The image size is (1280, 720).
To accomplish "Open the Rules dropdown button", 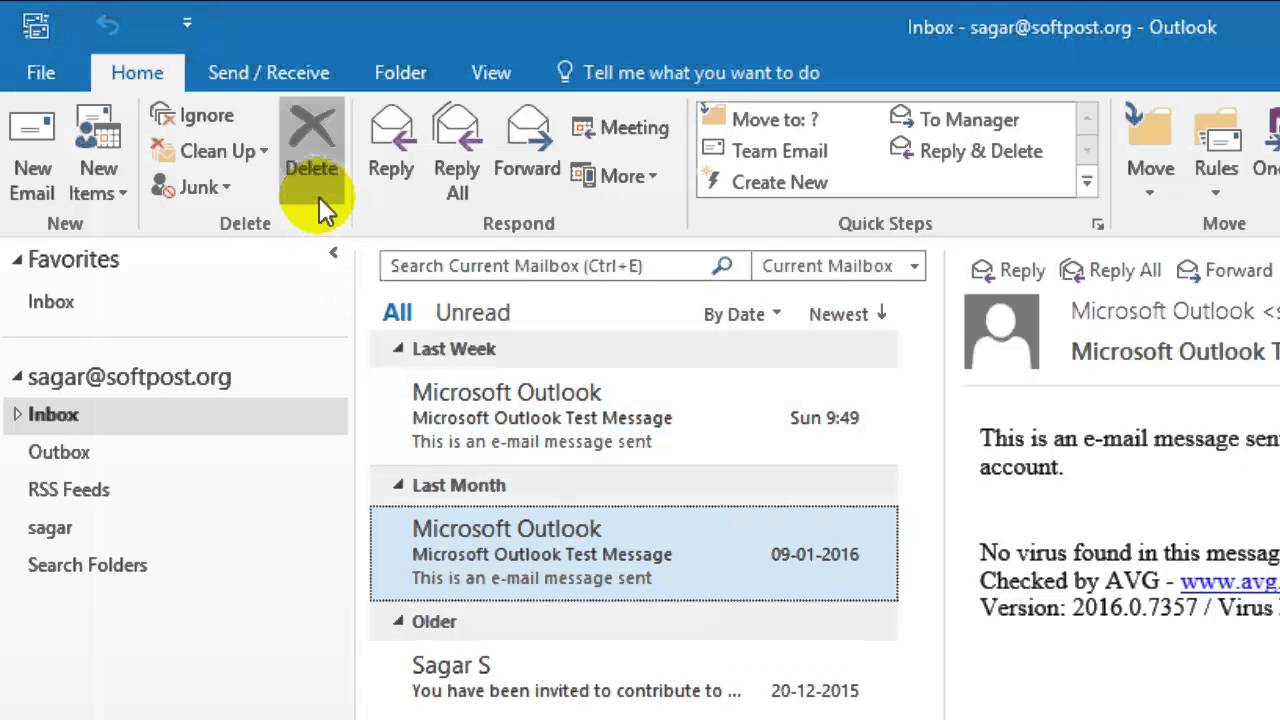I will 1216,153.
